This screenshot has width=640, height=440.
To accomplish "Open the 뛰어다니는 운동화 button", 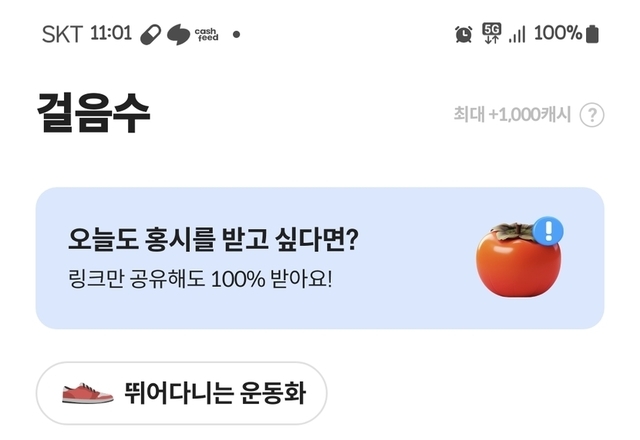I will (181, 393).
